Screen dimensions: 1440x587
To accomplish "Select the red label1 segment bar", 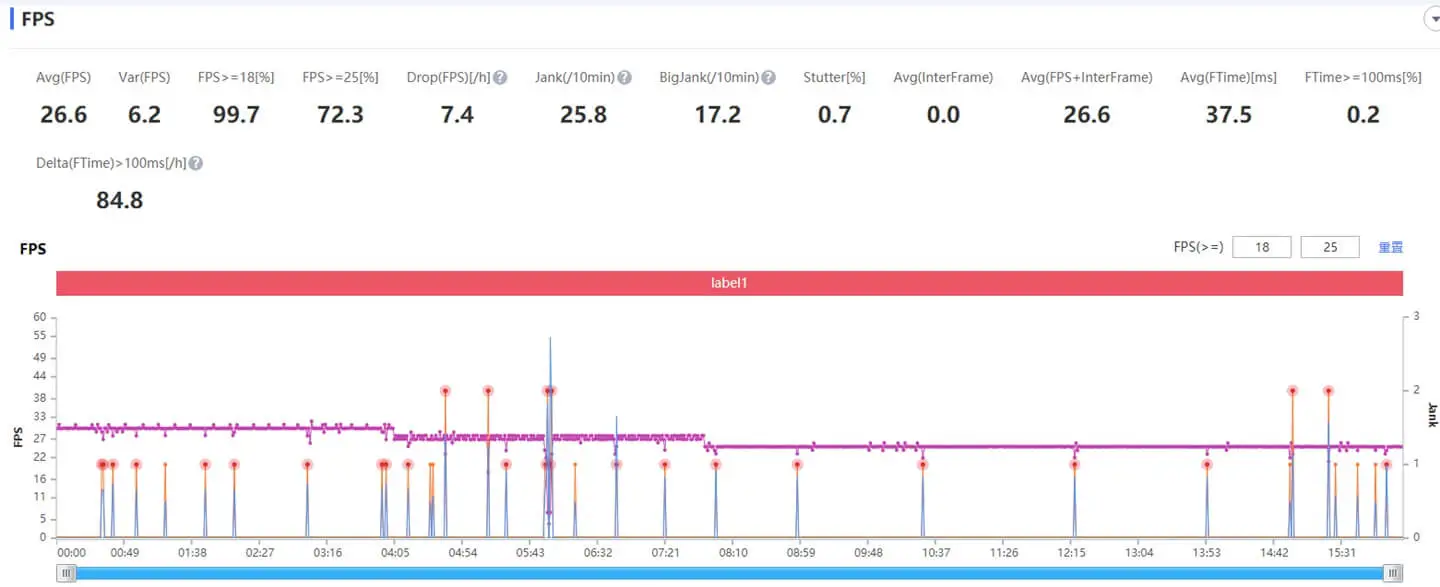I will click(730, 283).
